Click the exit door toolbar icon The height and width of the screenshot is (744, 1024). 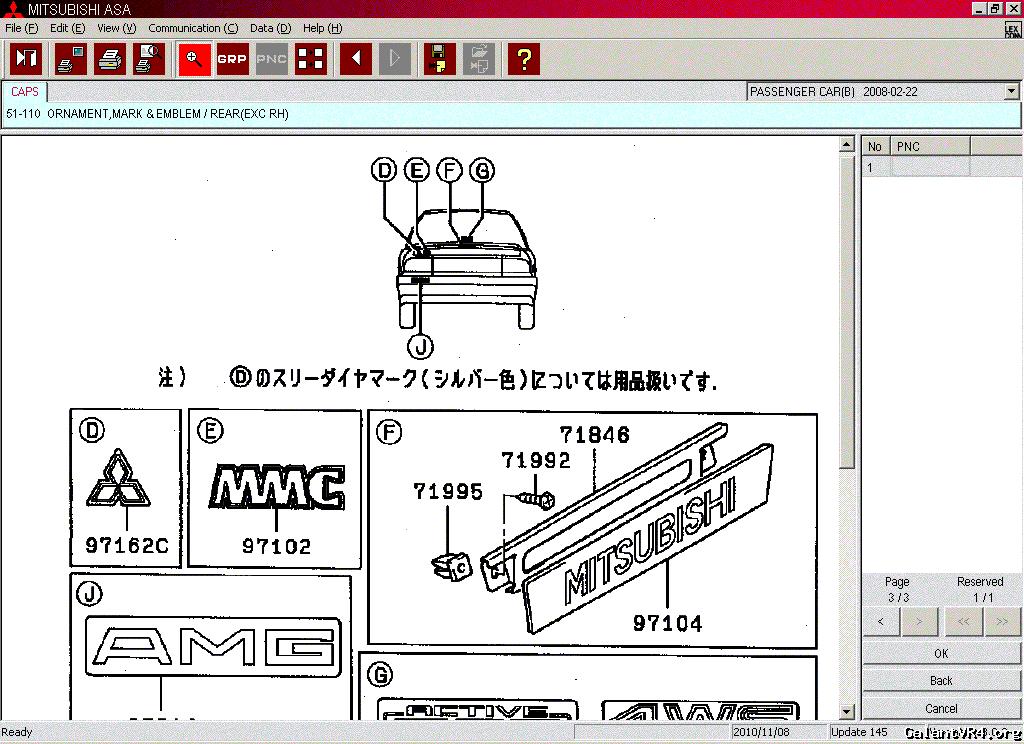coord(26,59)
